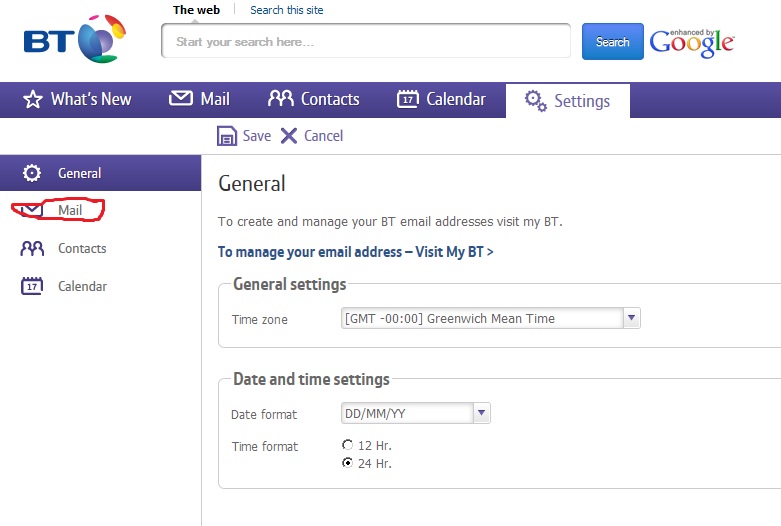Select the General settings in the sidebar
The width and height of the screenshot is (781, 526).
click(x=100, y=173)
